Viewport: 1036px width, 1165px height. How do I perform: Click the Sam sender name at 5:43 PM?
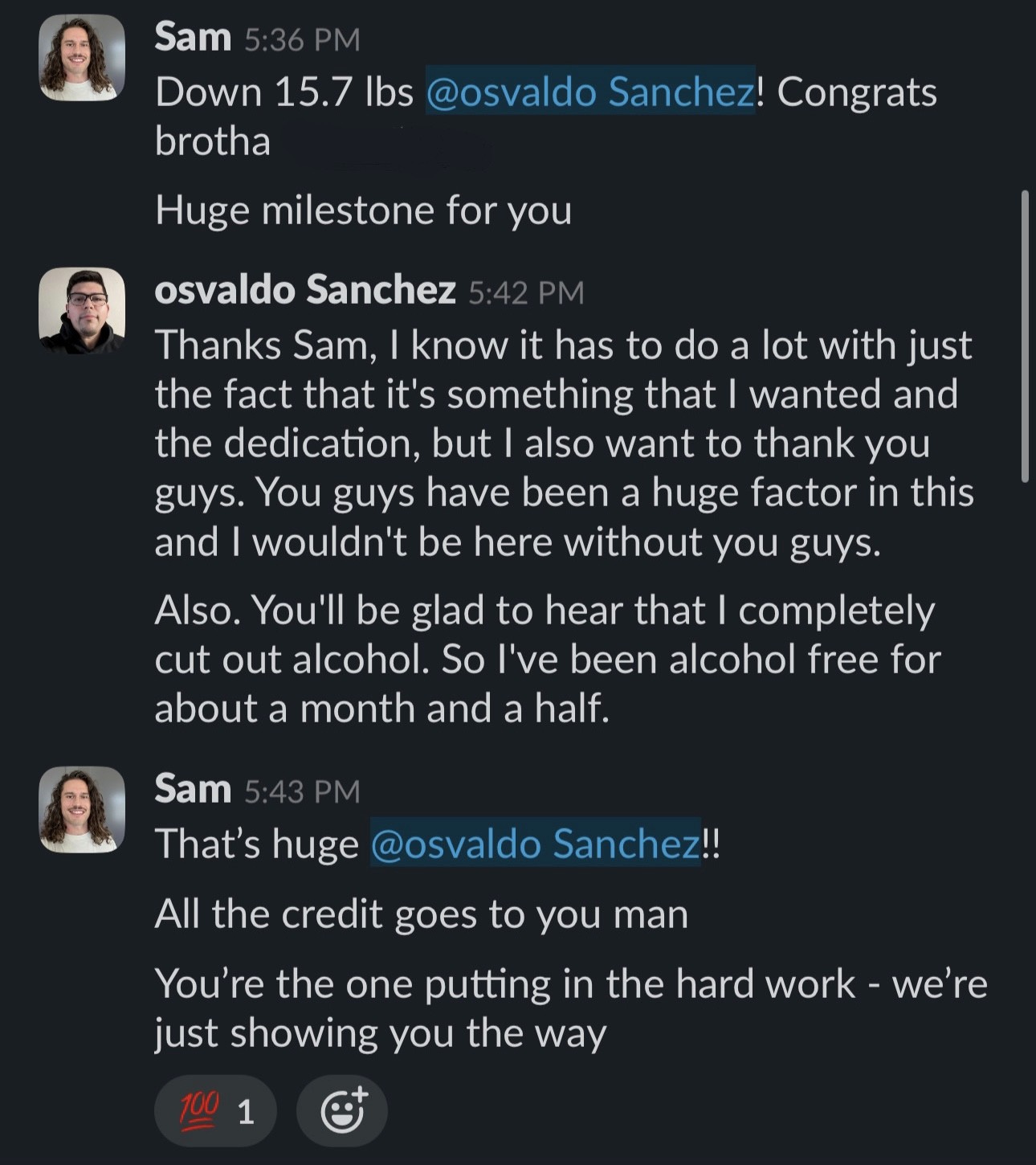click(193, 789)
